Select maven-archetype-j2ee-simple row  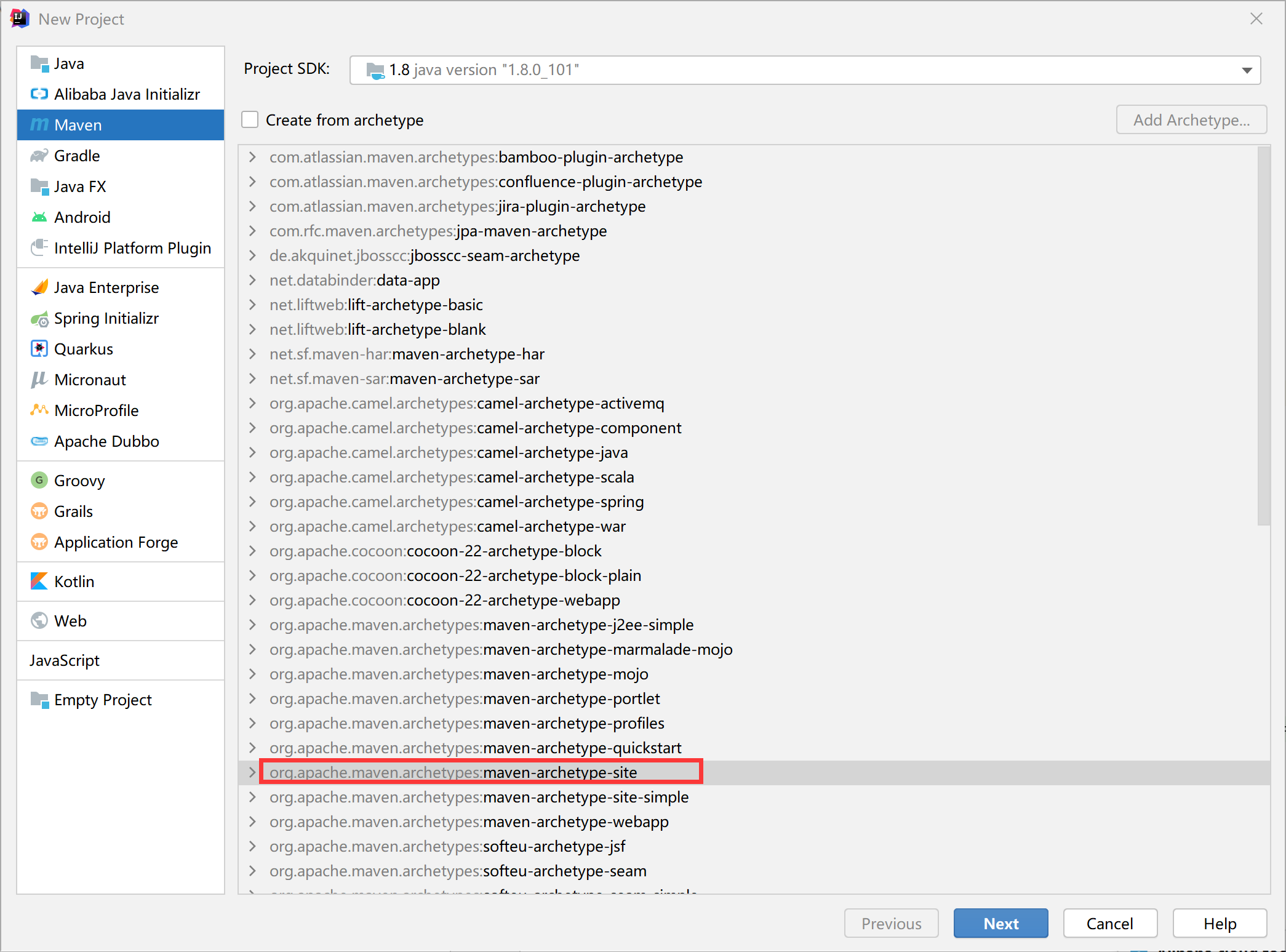(x=754, y=625)
